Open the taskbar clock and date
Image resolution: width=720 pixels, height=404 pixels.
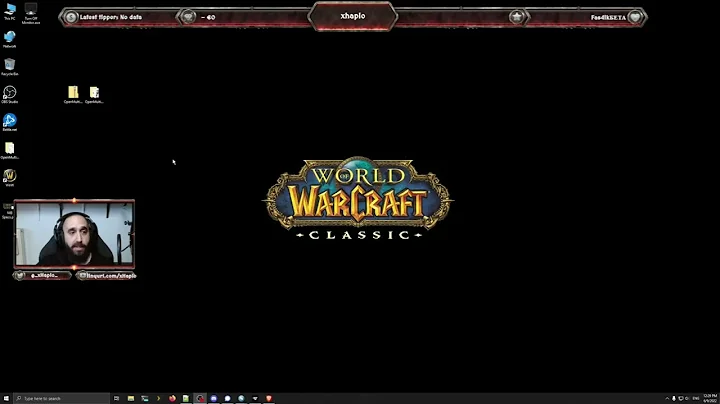coord(710,398)
